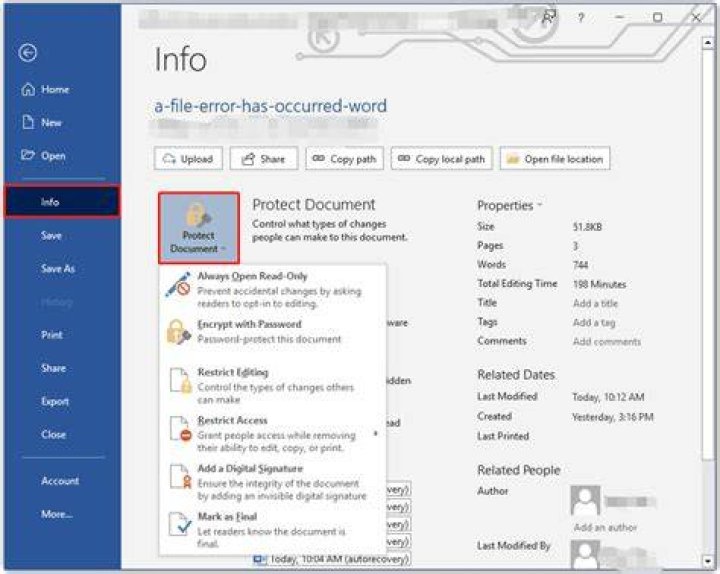Click the Restrict Access page icon

(x=180, y=428)
